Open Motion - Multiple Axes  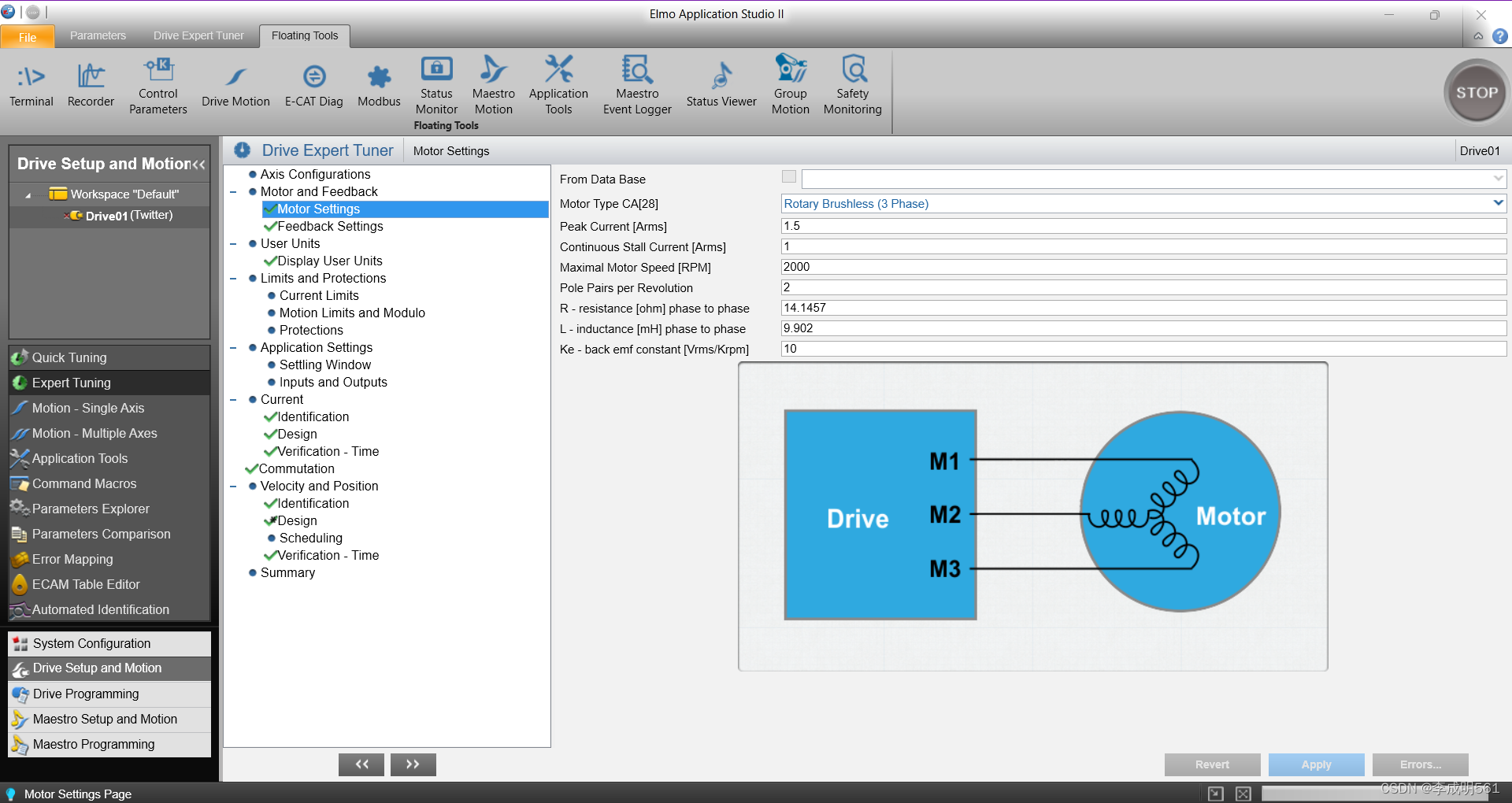tap(109, 433)
